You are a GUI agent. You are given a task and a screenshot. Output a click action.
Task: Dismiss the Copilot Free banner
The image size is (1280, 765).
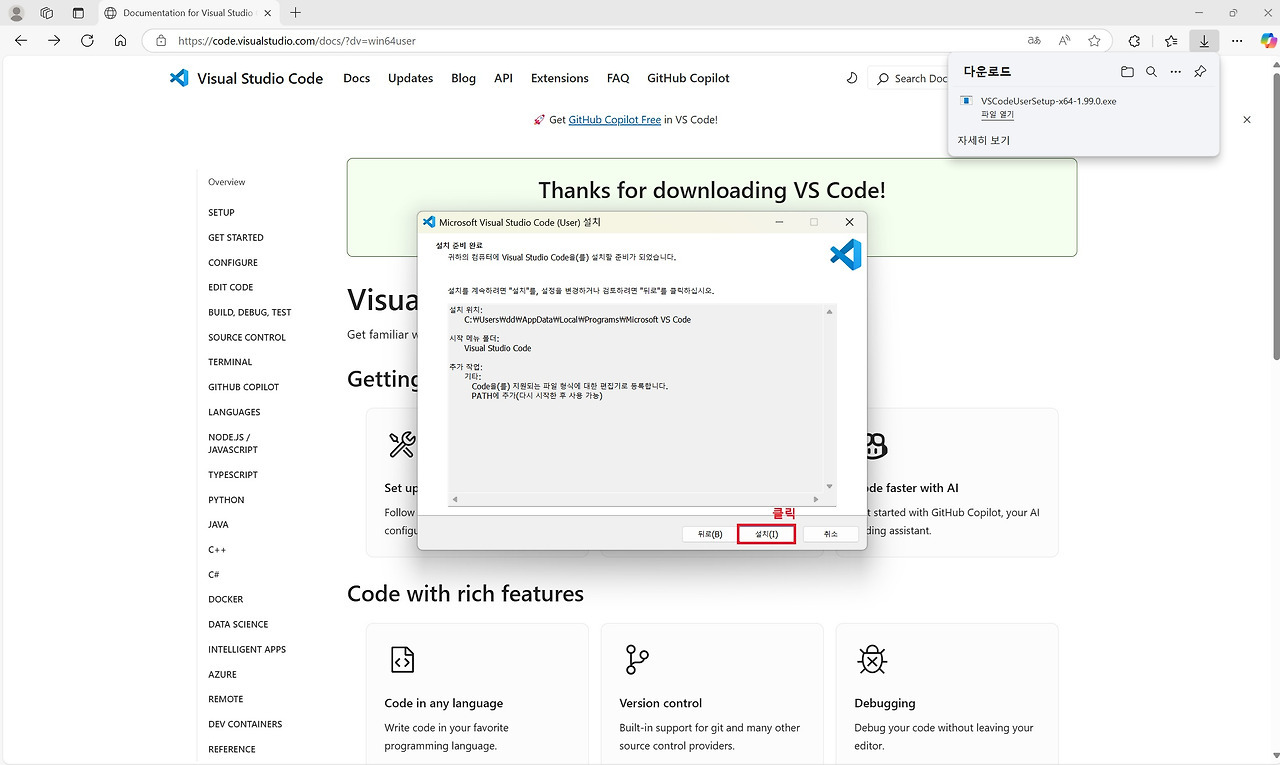click(x=1247, y=120)
